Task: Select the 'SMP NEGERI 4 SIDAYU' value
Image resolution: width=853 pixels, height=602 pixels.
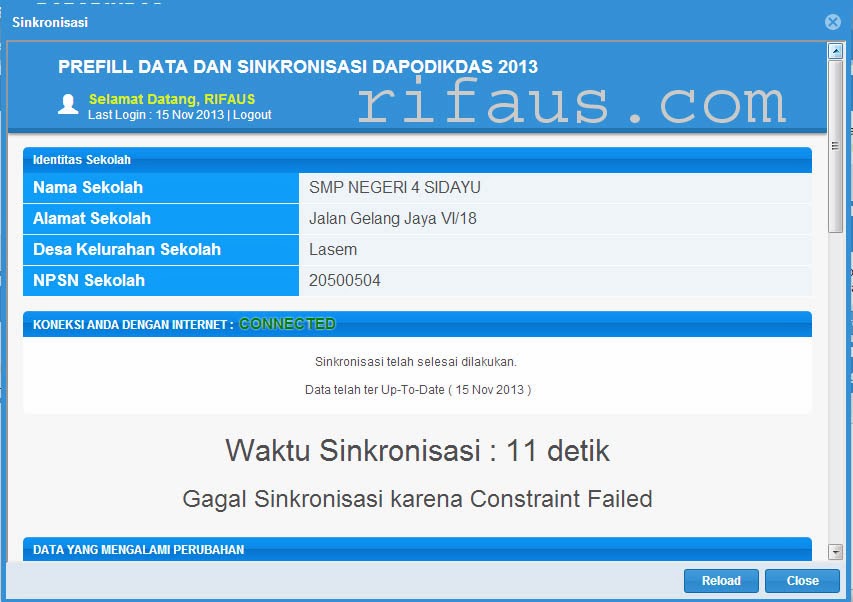Action: click(395, 188)
